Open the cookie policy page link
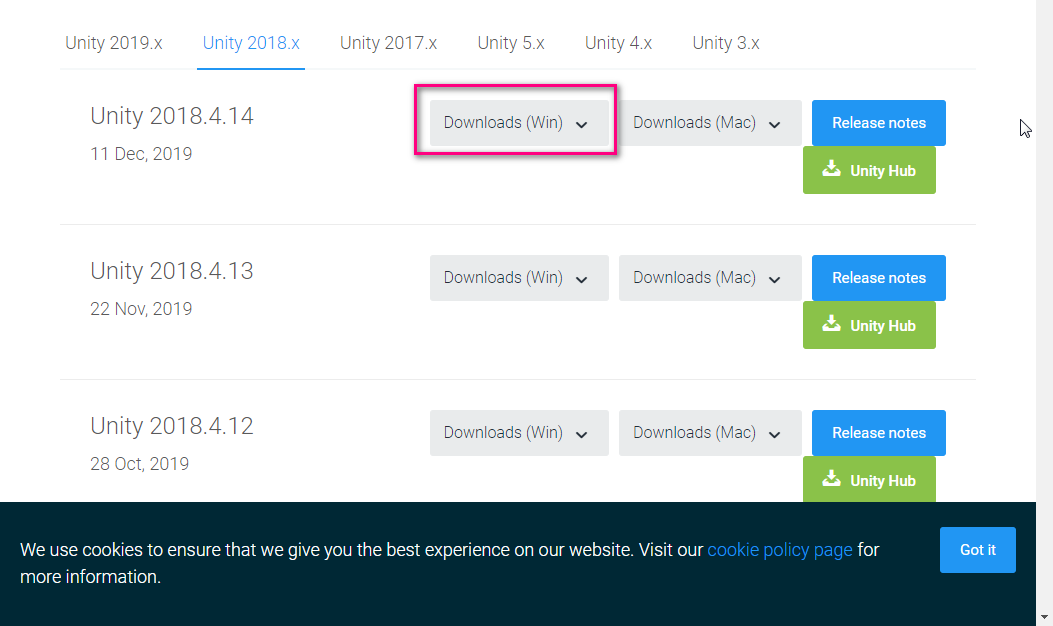The image size is (1053, 626). click(780, 550)
